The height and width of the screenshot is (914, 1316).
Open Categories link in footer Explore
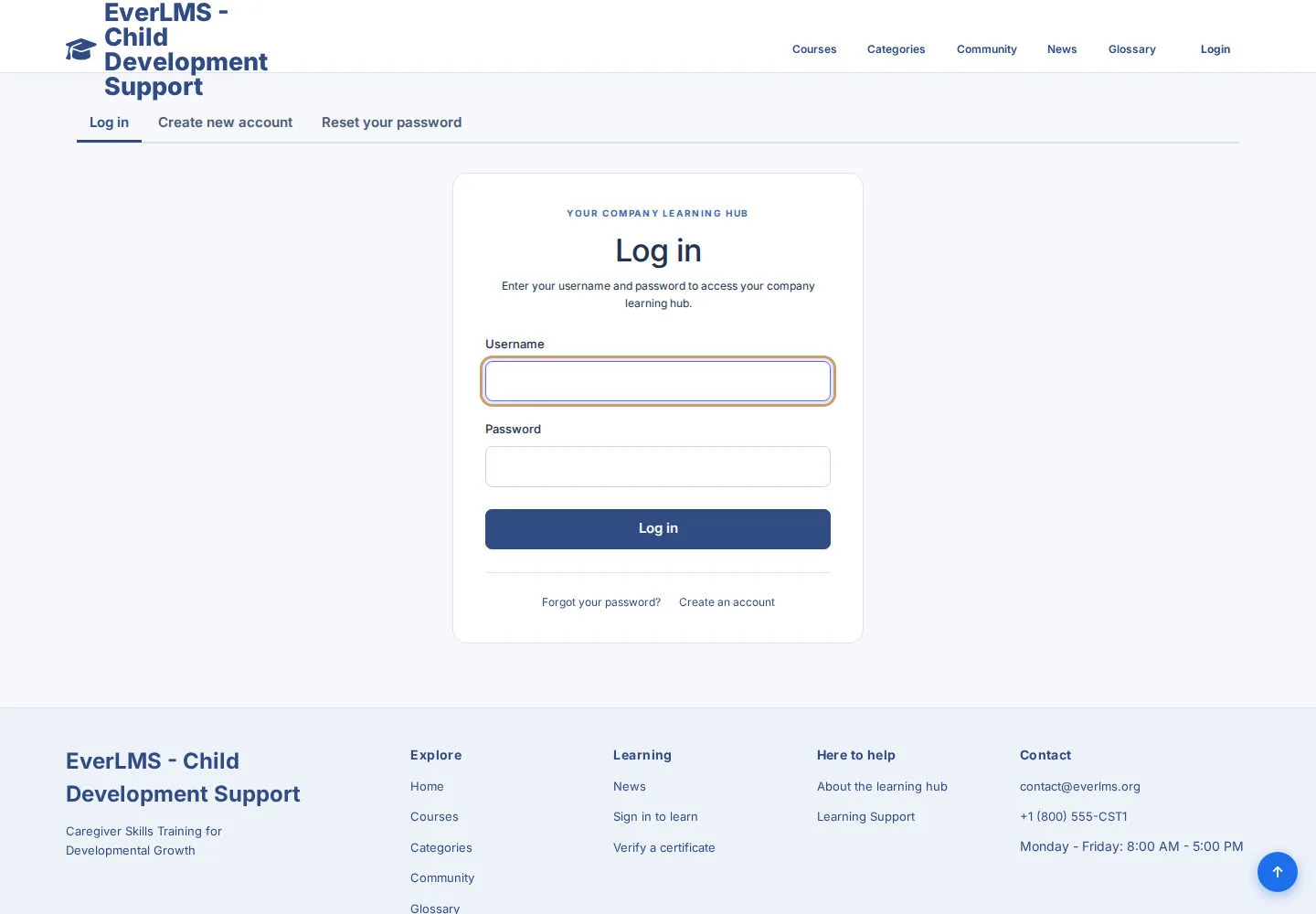pos(441,848)
